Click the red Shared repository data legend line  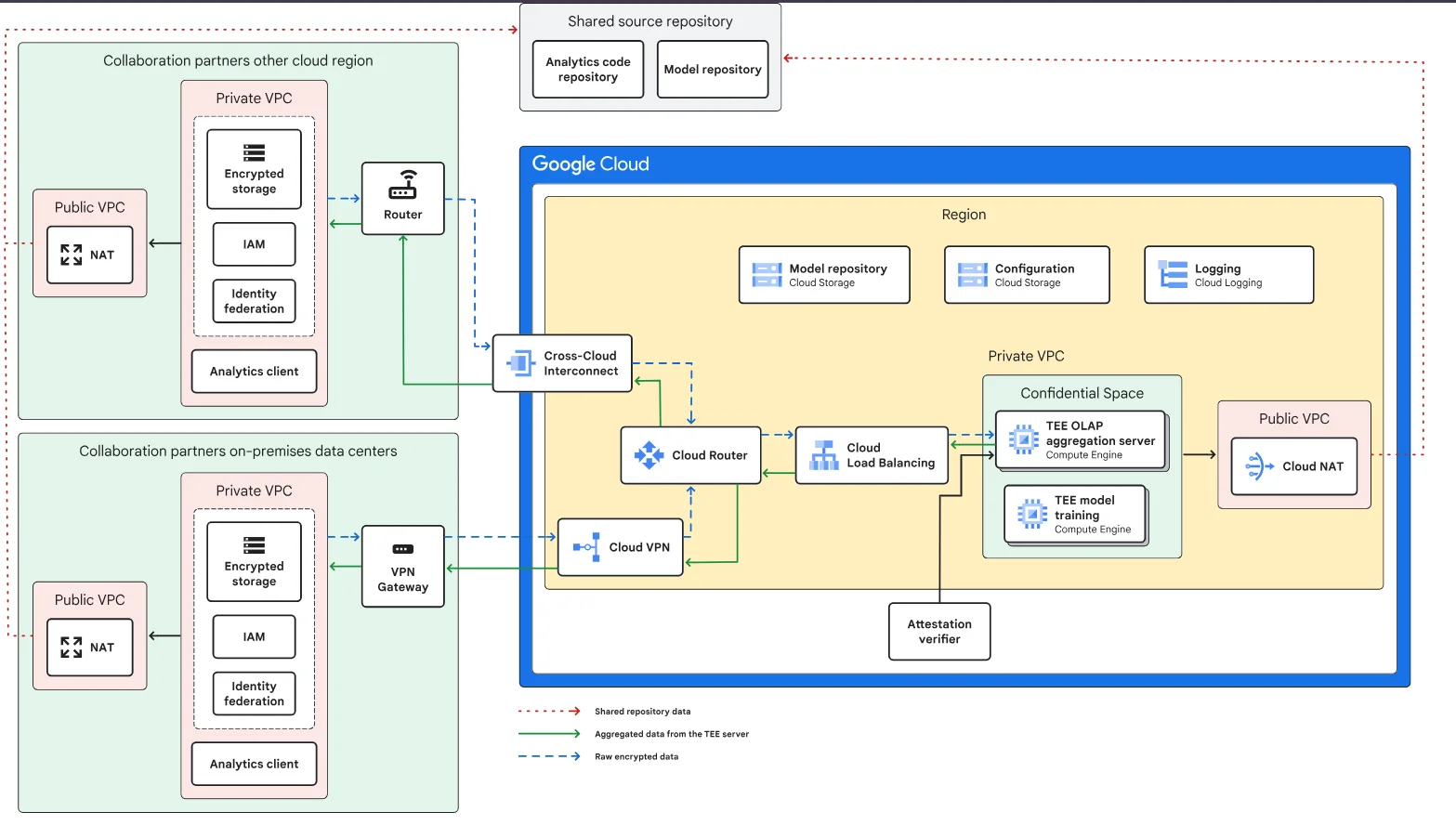pos(548,711)
